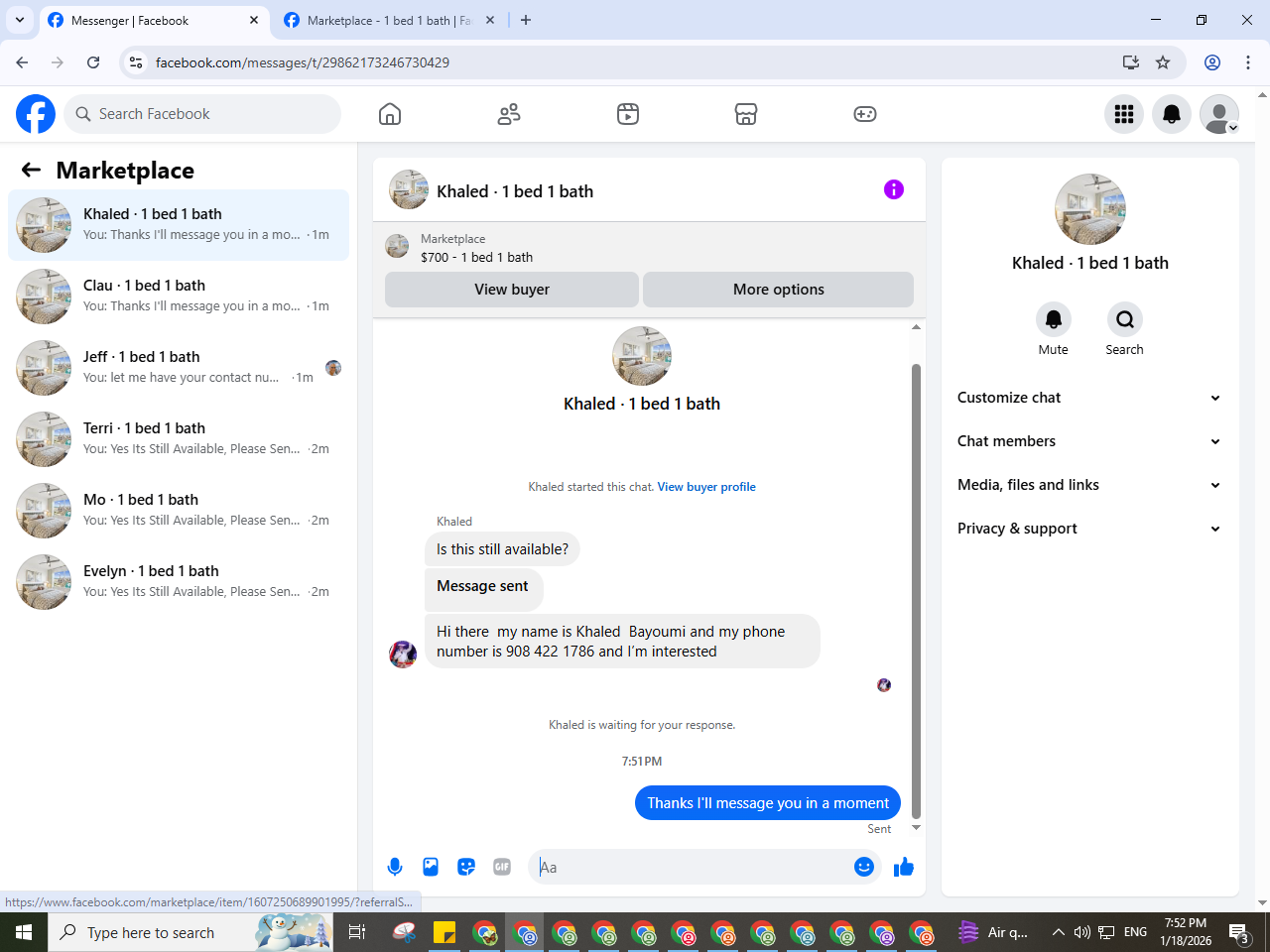Open the Facebook logo home link

pyautogui.click(x=36, y=114)
